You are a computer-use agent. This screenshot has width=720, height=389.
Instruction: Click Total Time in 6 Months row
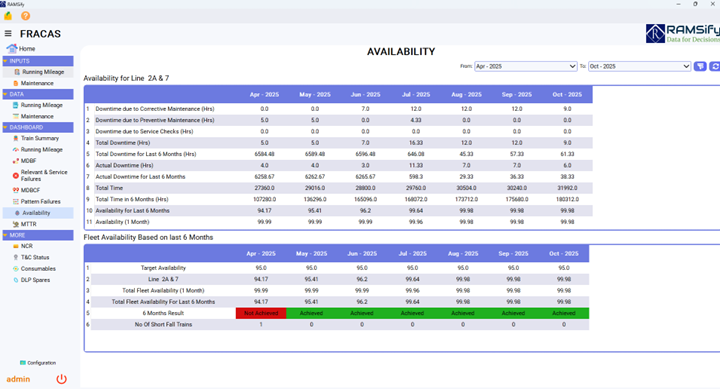pyautogui.click(x=338, y=199)
